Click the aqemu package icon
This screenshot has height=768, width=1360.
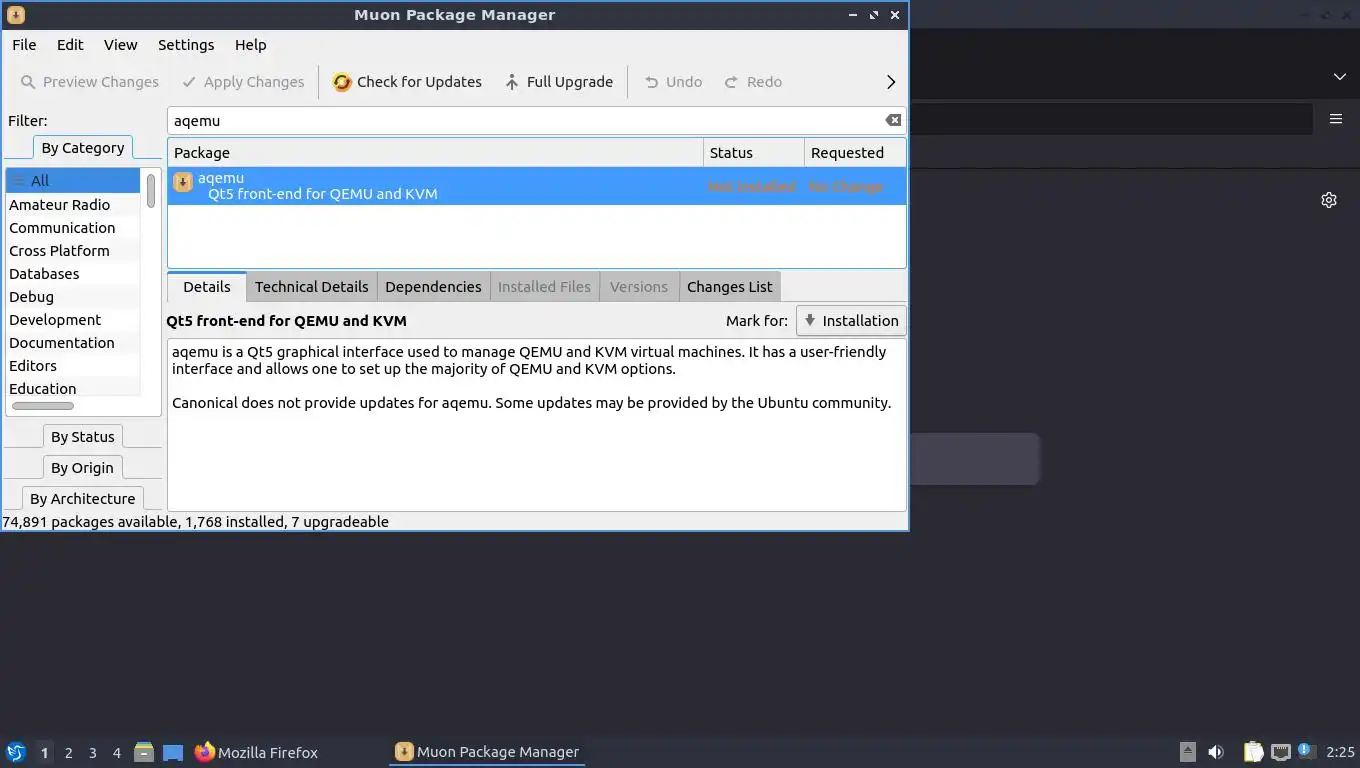(182, 182)
